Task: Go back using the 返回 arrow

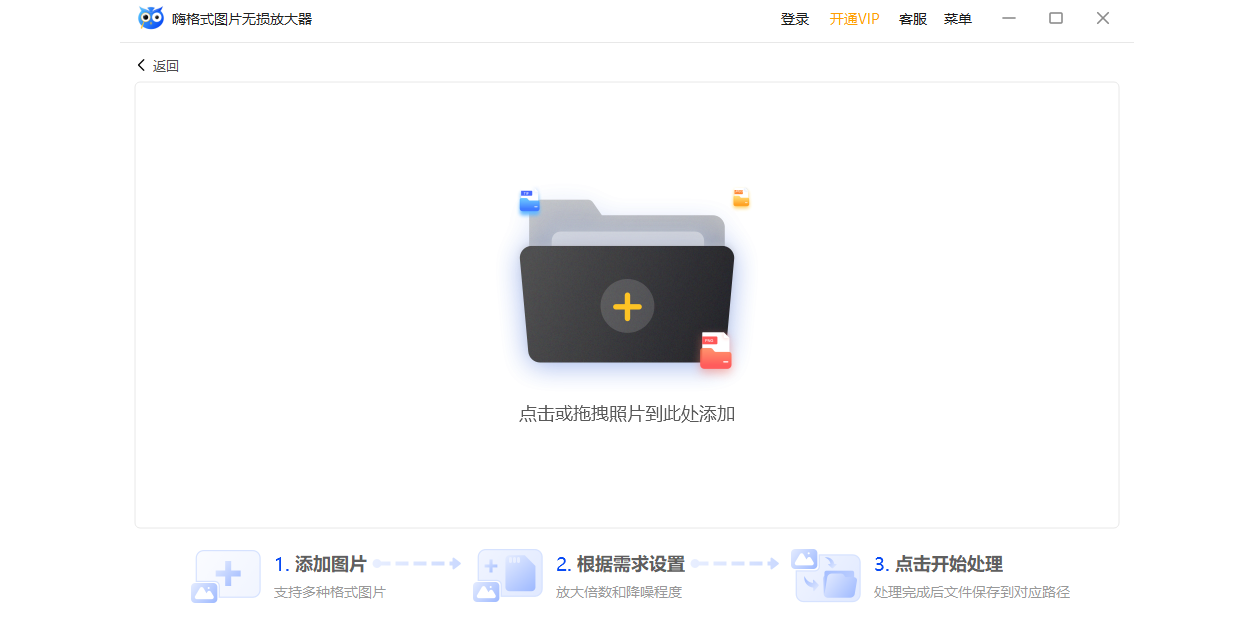Action: (158, 66)
